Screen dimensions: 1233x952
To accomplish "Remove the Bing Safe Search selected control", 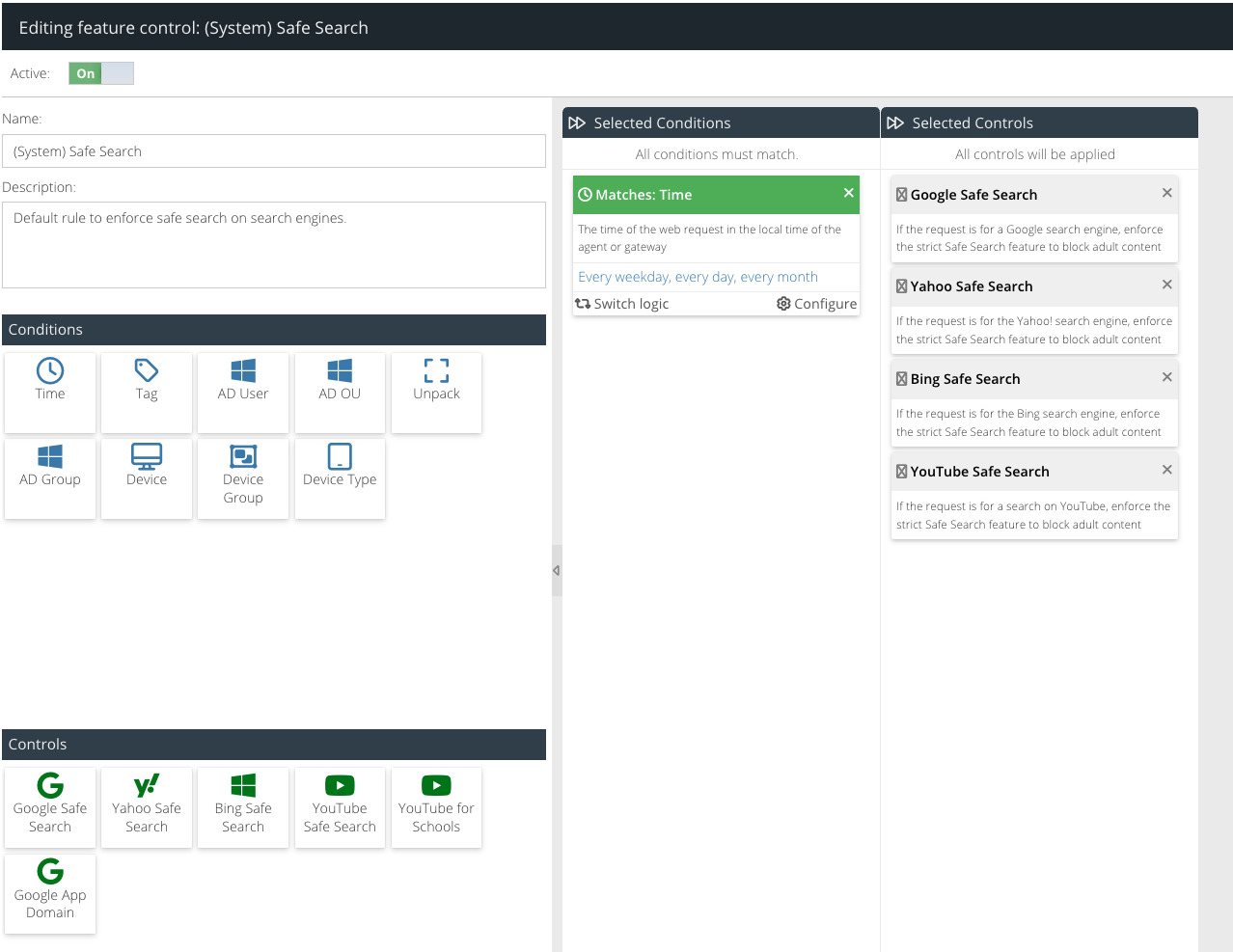I will pos(1167,377).
